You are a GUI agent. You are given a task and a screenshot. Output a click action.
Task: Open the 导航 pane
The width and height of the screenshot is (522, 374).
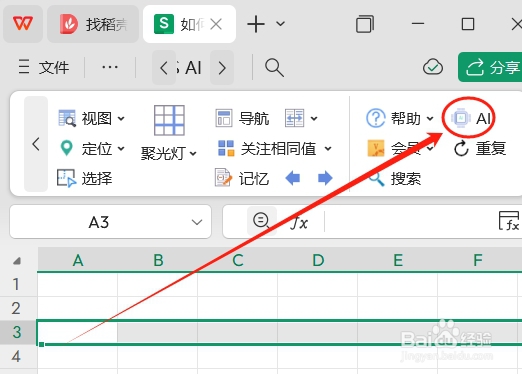[242, 118]
